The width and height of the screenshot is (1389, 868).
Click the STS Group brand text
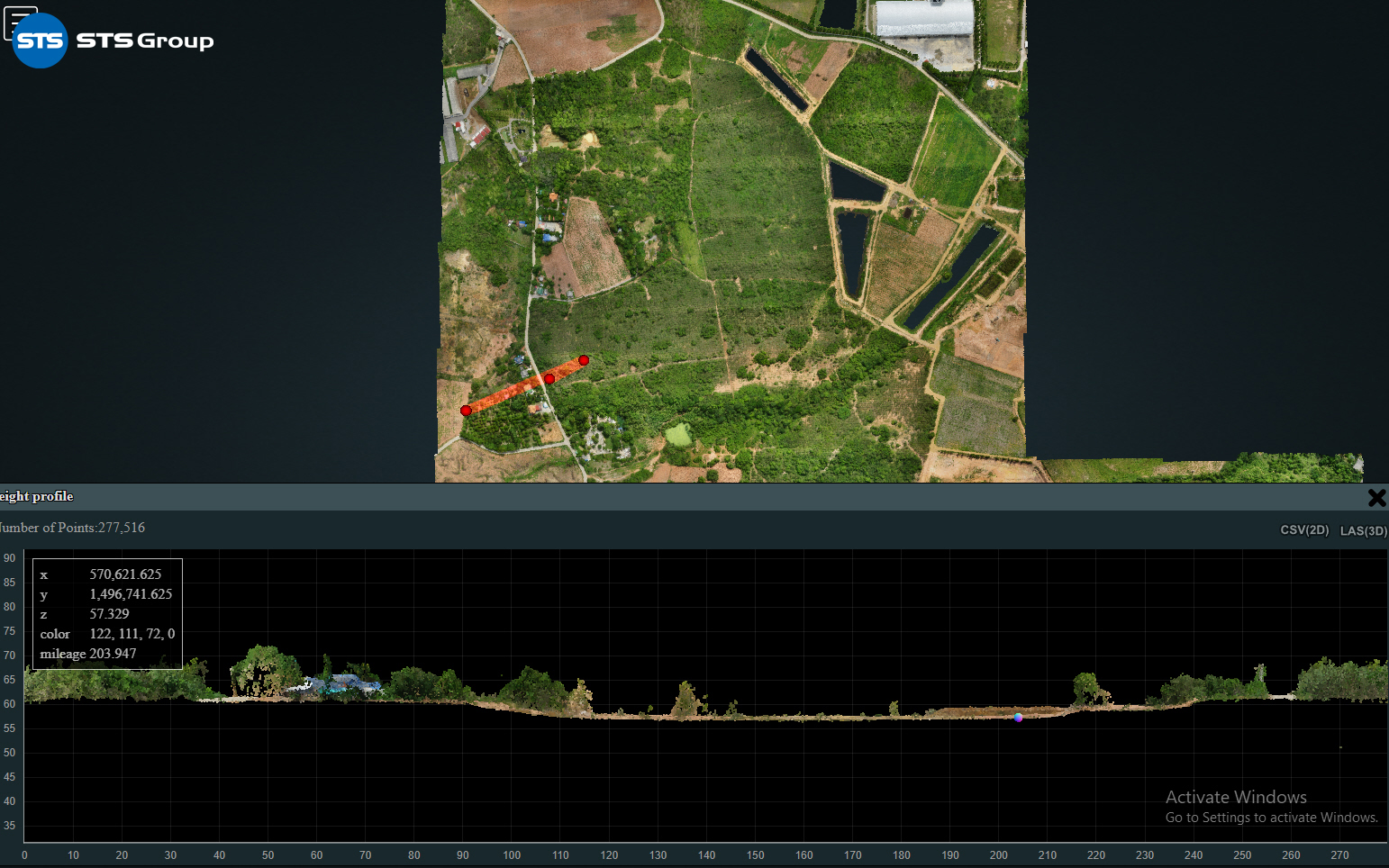click(145, 41)
